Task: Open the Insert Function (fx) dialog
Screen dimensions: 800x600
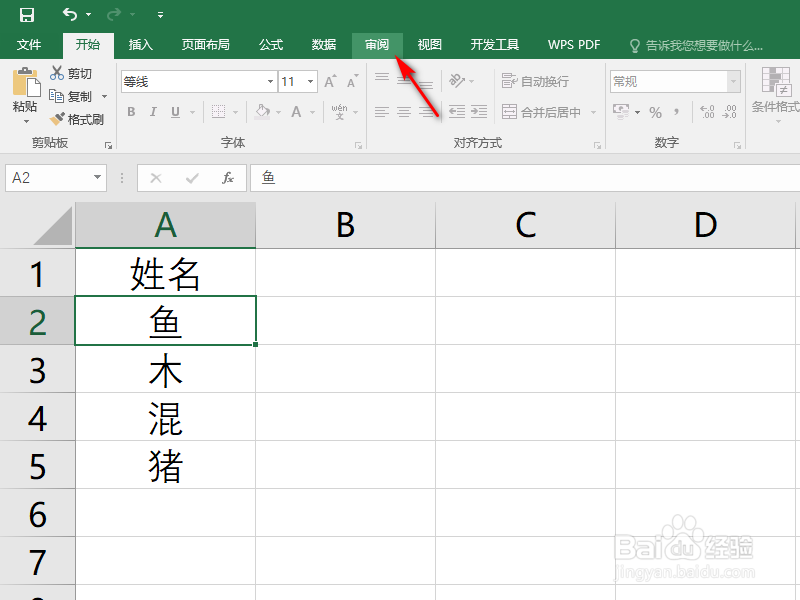Action: coord(228,178)
